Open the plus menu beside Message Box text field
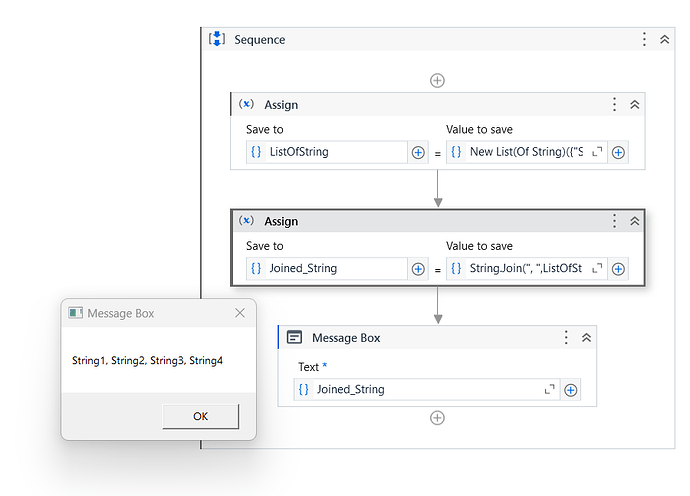Viewport: 690px width, 496px height. point(570,389)
